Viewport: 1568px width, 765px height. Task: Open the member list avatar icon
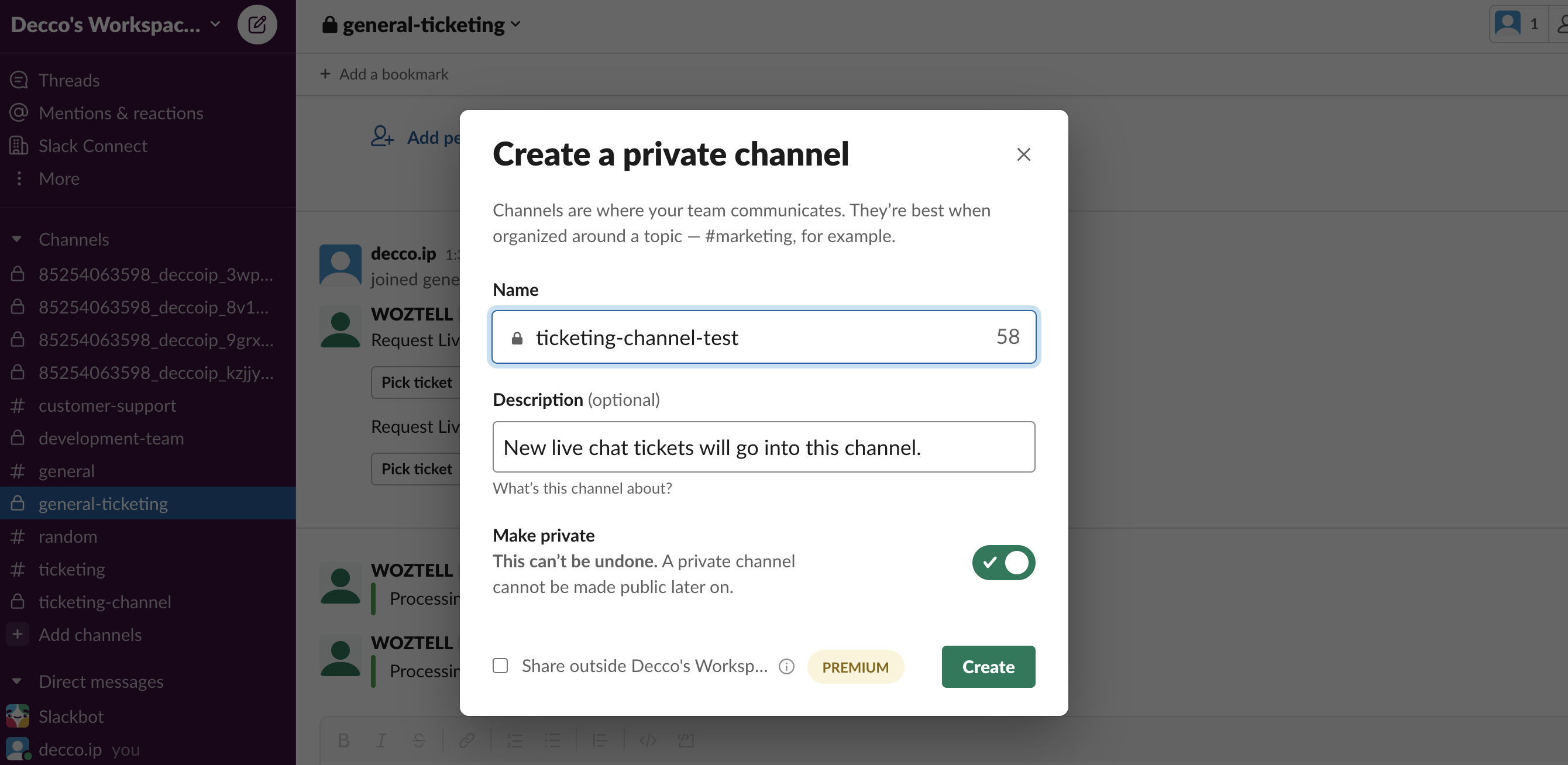(1508, 24)
